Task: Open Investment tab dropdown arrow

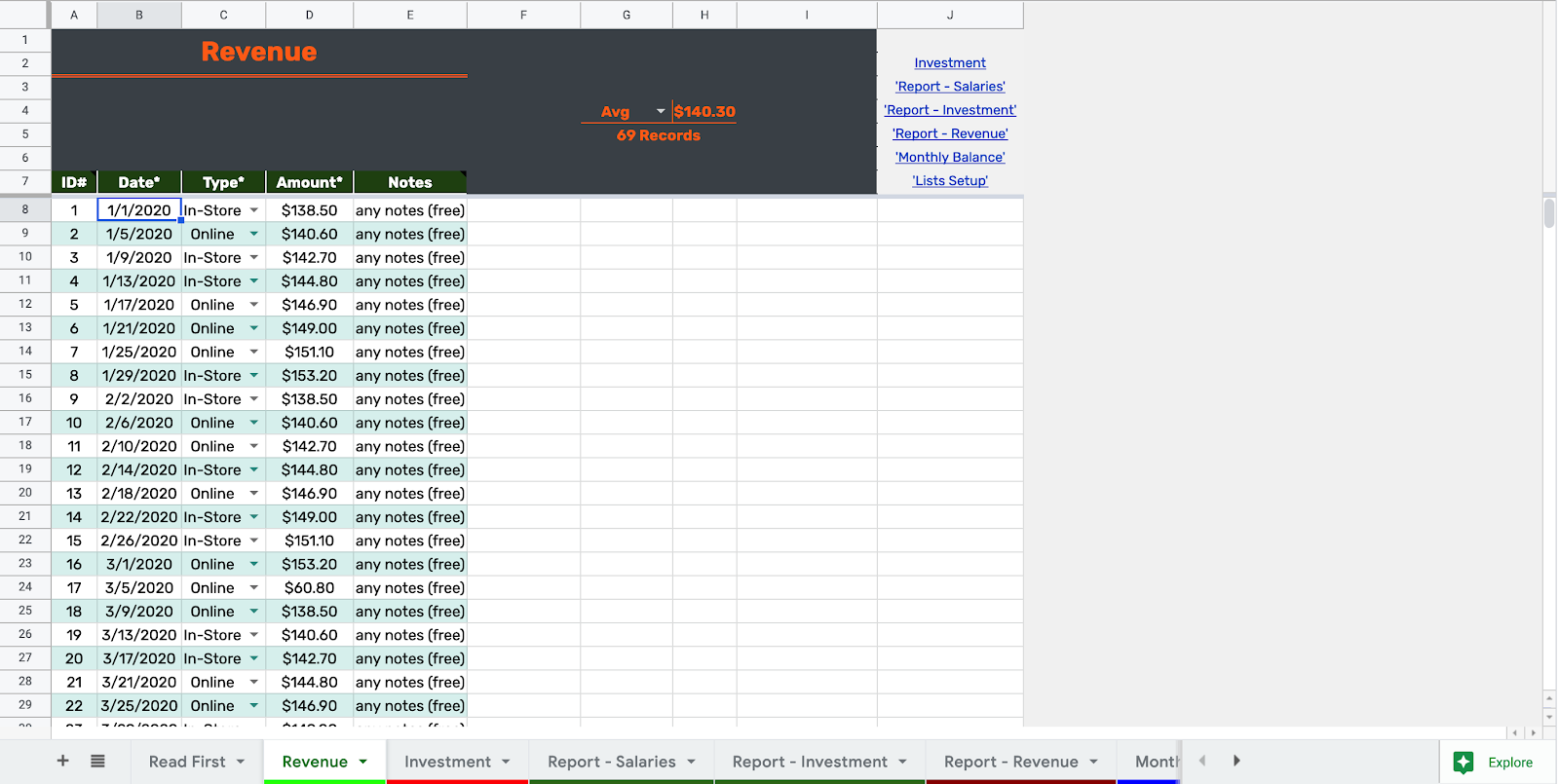Action: (507, 762)
